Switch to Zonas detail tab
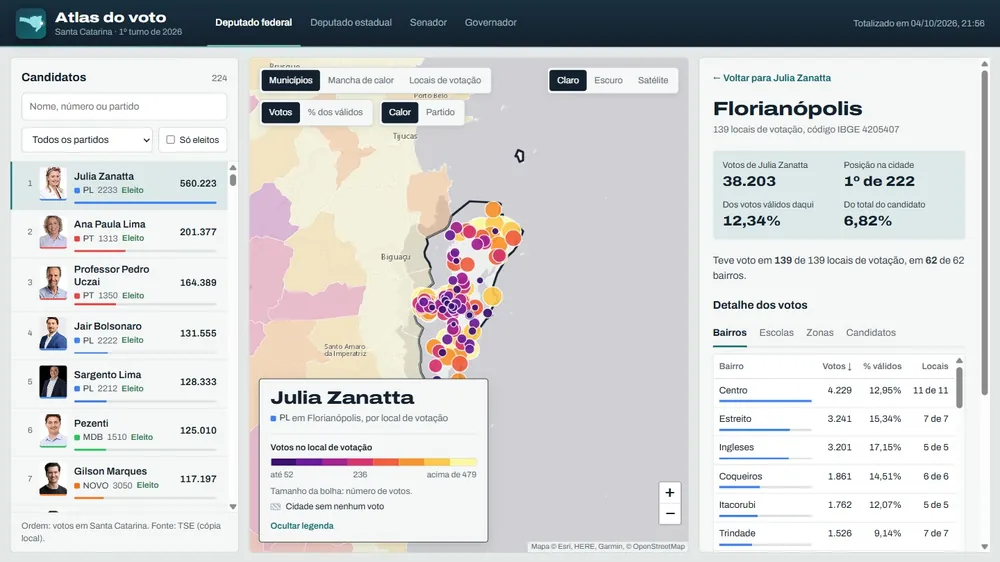This screenshot has height=562, width=1000. coord(820,333)
